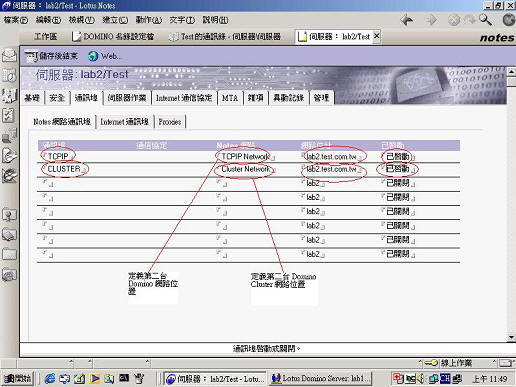Click the TCPIP port name field

[x=58, y=156]
